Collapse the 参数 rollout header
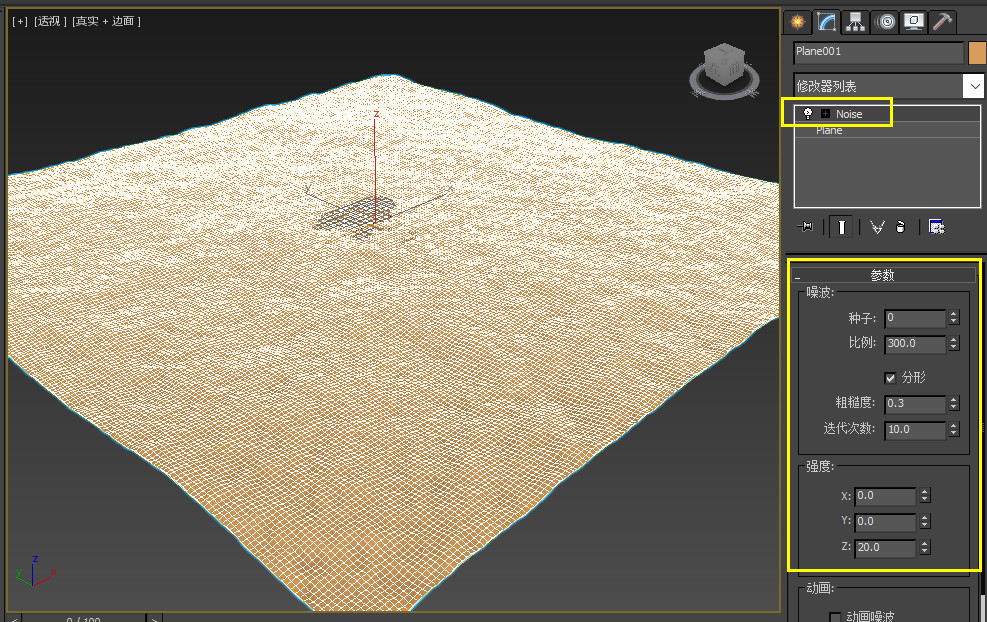 click(883, 275)
